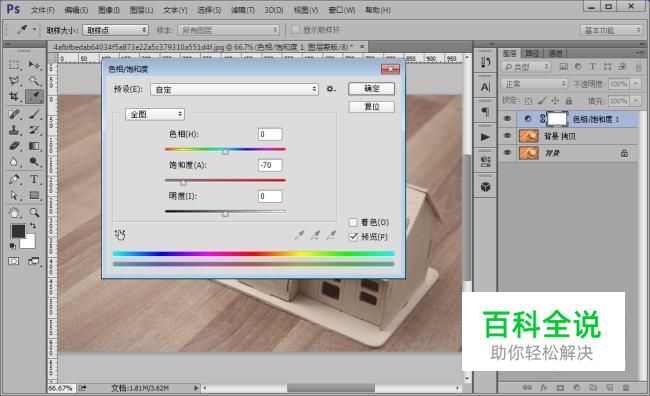The image size is (650, 396).
Task: Open the 不透明度 opacity arrow dropdown
Action: (636, 84)
